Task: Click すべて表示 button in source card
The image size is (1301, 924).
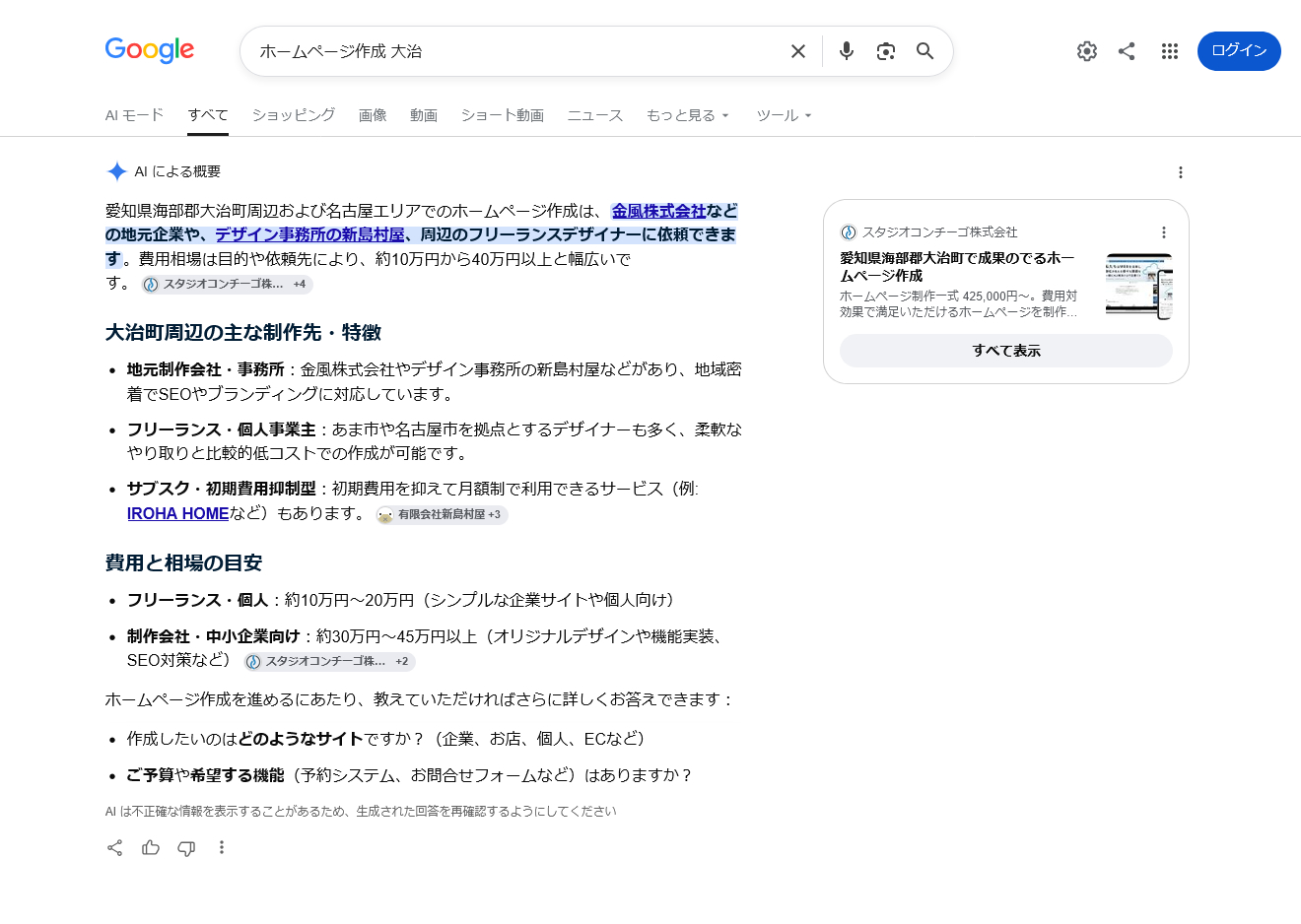Action: tap(1006, 351)
